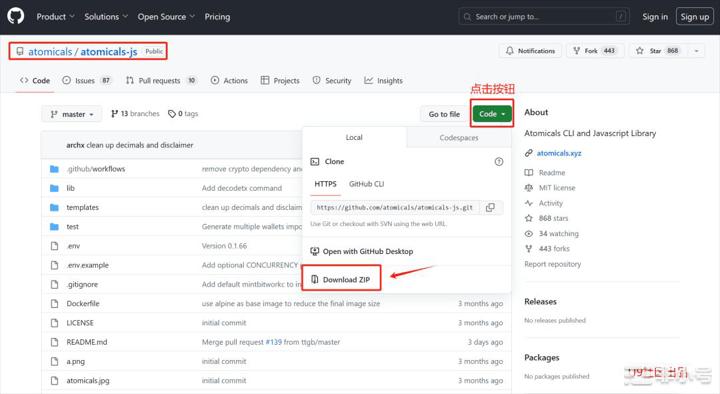Open the Product dropdown menu
Screen dimensions: 720x394
(55, 17)
